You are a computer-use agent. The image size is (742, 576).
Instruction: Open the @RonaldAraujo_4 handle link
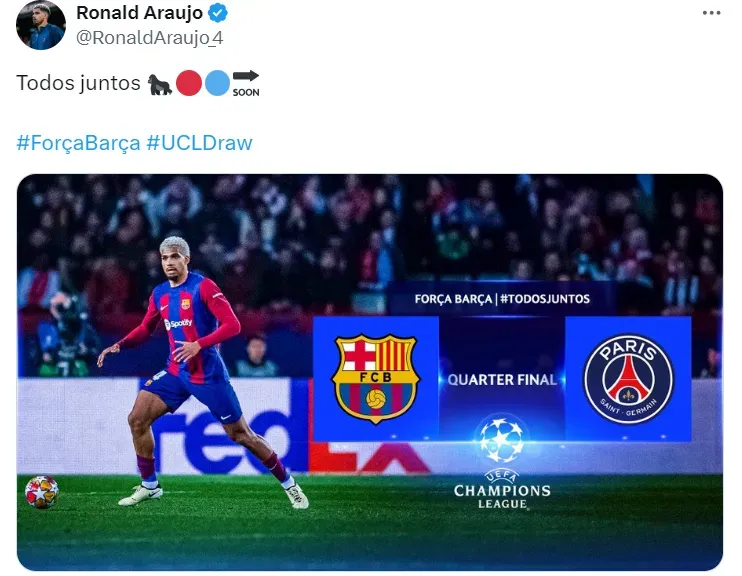tap(149, 38)
